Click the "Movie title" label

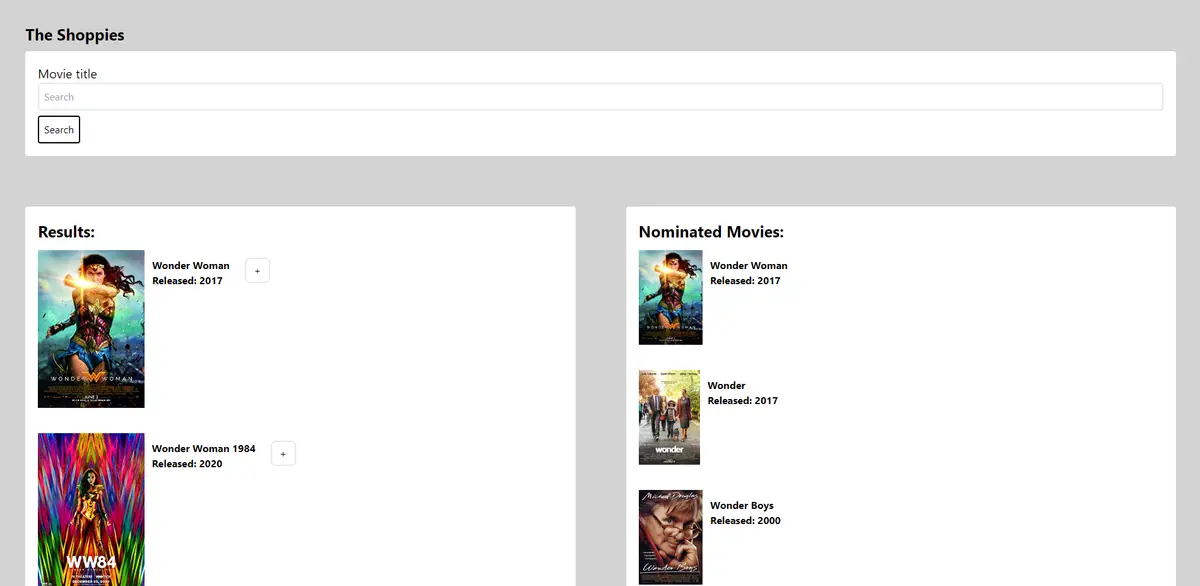click(67, 74)
